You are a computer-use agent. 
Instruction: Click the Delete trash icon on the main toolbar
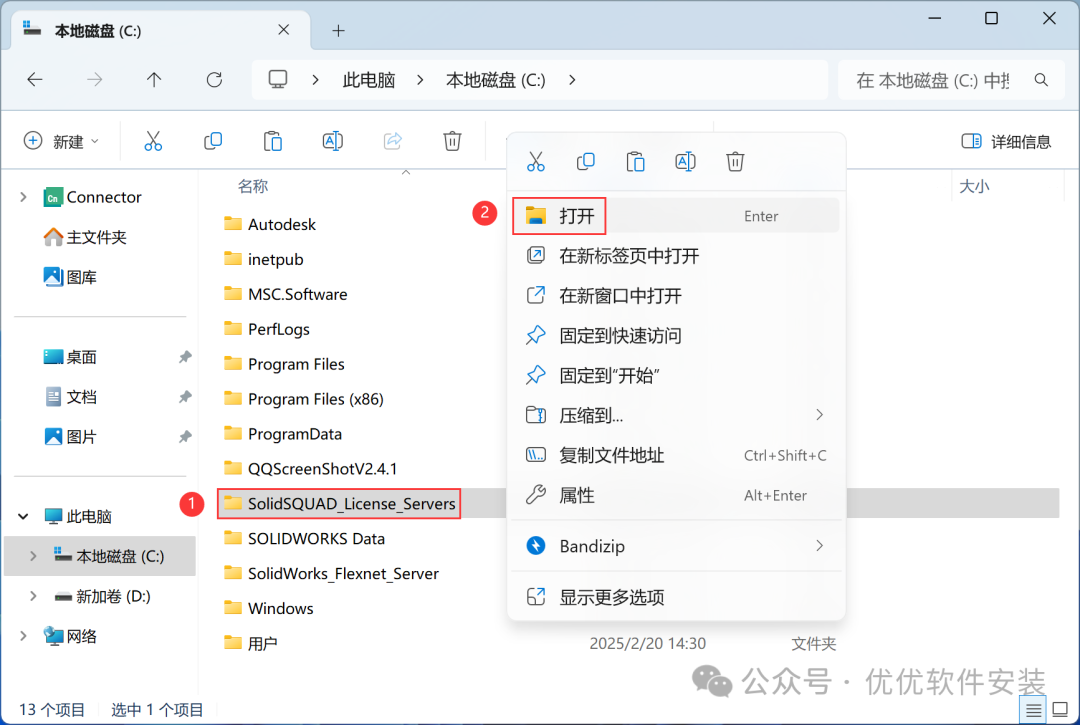point(452,141)
